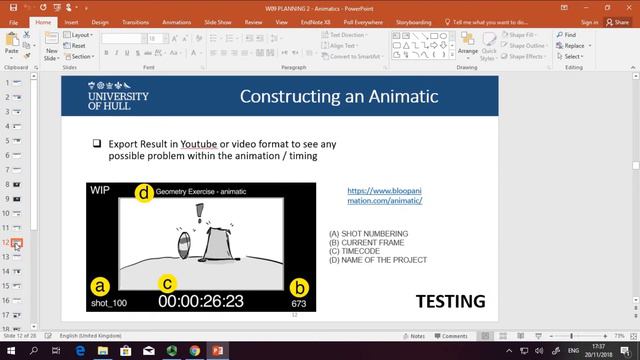Click Windows Start button
The width and height of the screenshot is (640, 360).
(x=11, y=351)
